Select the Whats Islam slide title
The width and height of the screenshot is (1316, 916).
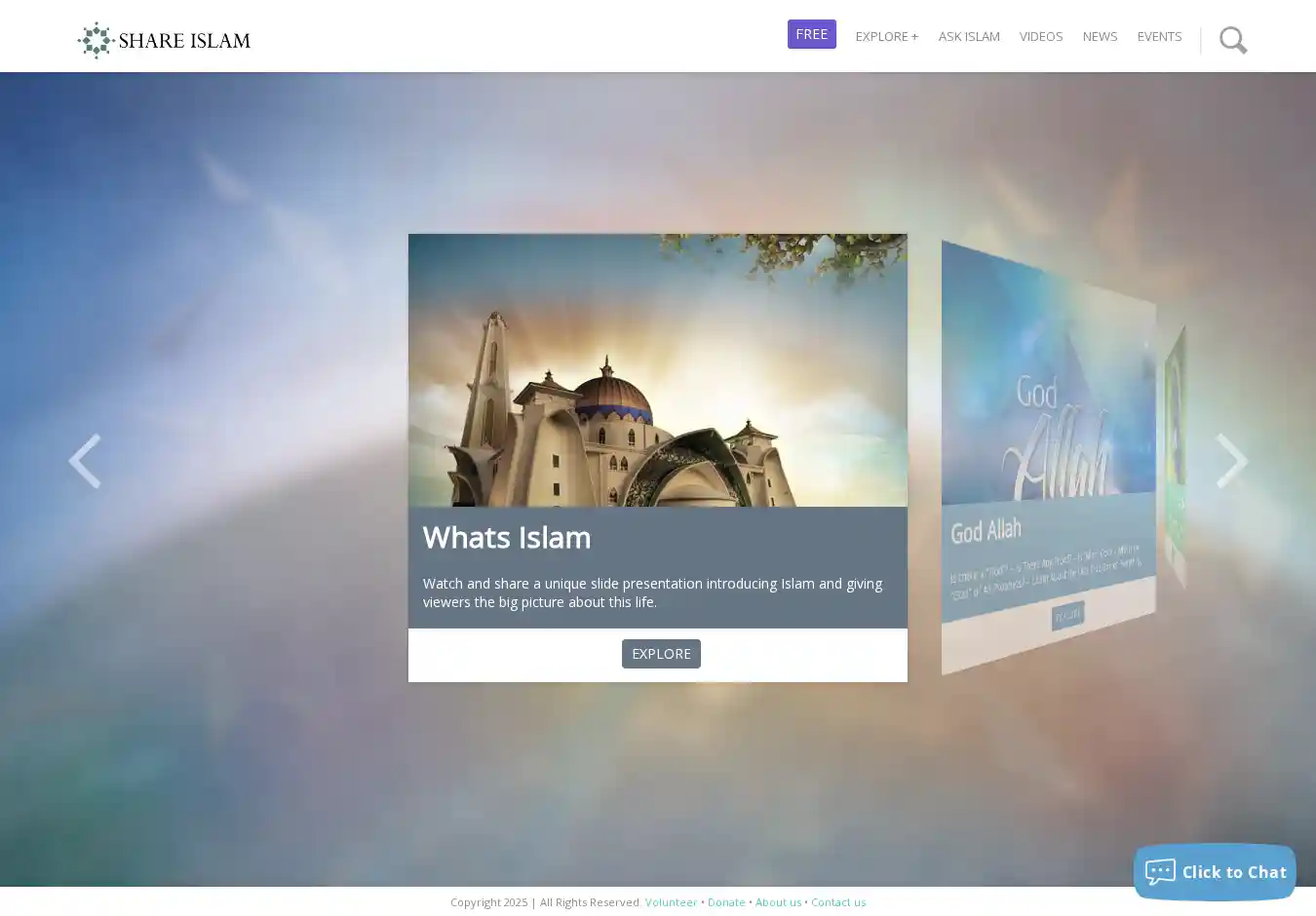click(x=506, y=537)
